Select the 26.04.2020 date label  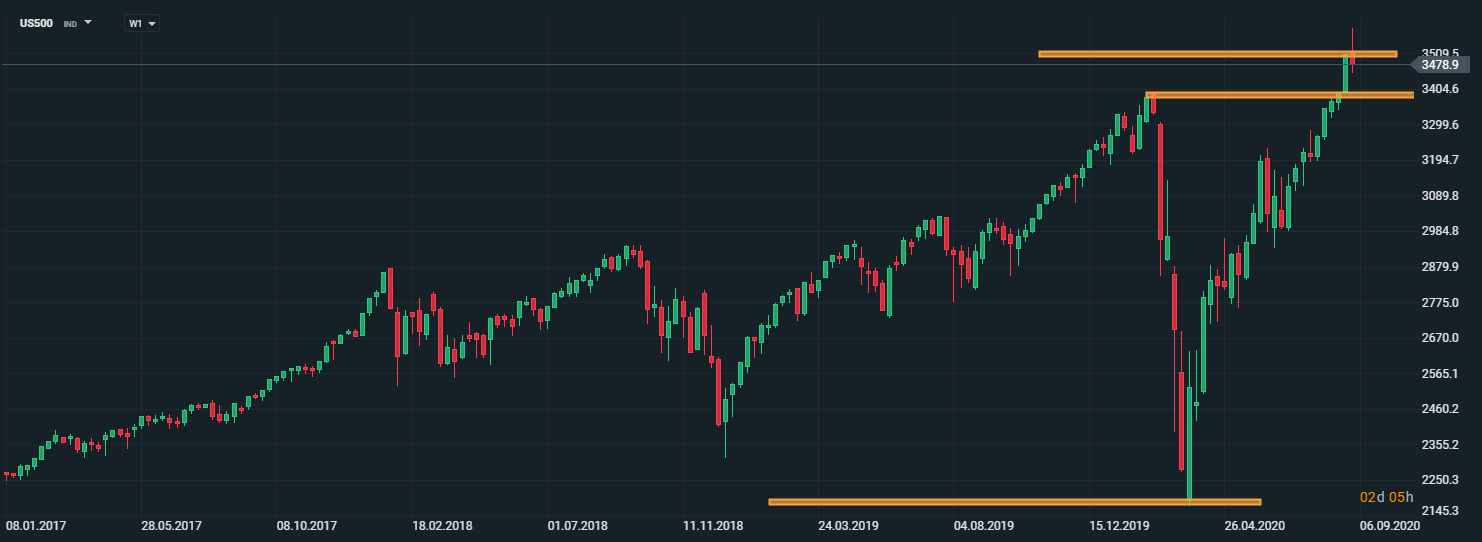[x=1255, y=525]
